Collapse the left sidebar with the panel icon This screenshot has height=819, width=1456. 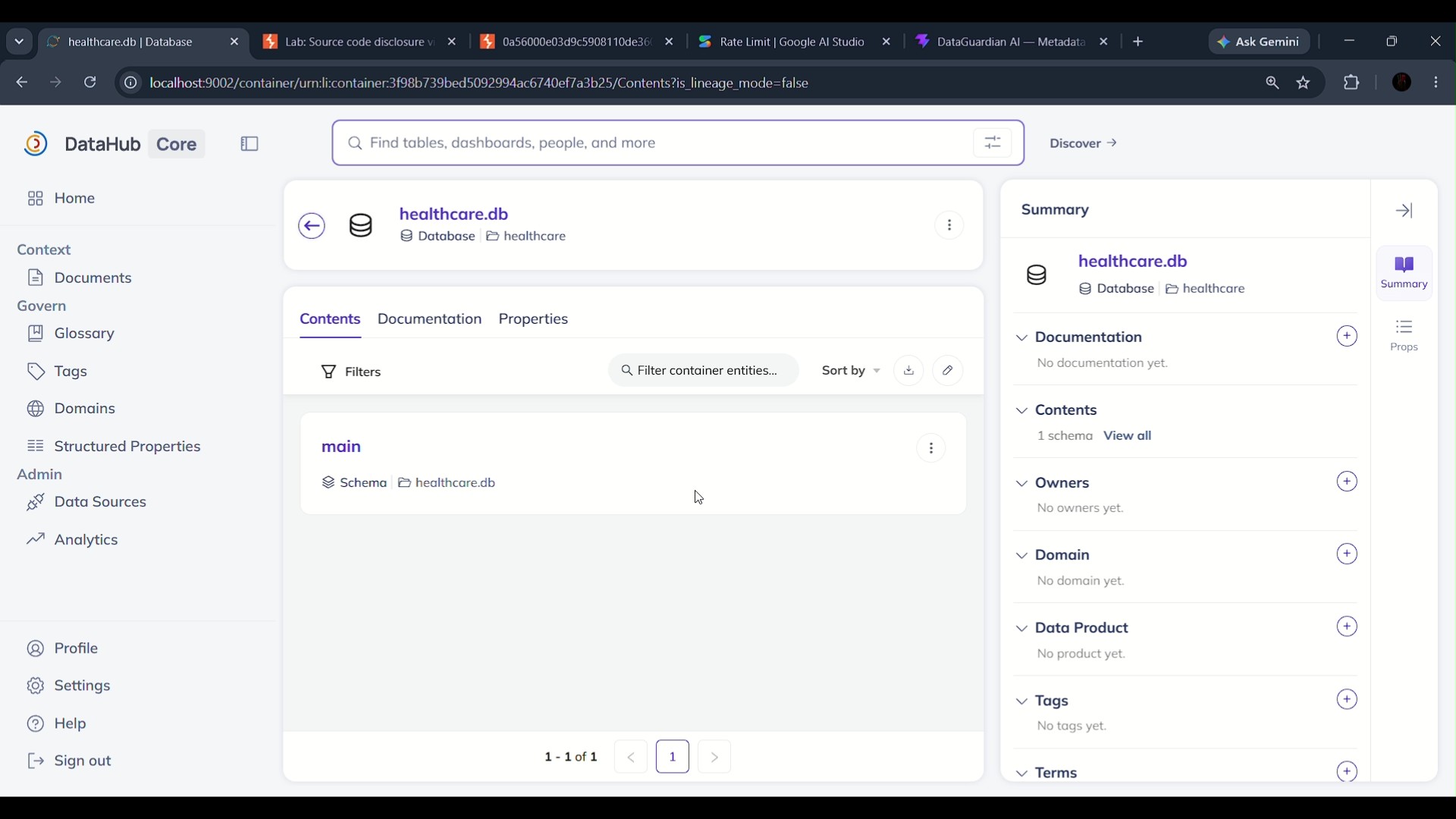(249, 144)
